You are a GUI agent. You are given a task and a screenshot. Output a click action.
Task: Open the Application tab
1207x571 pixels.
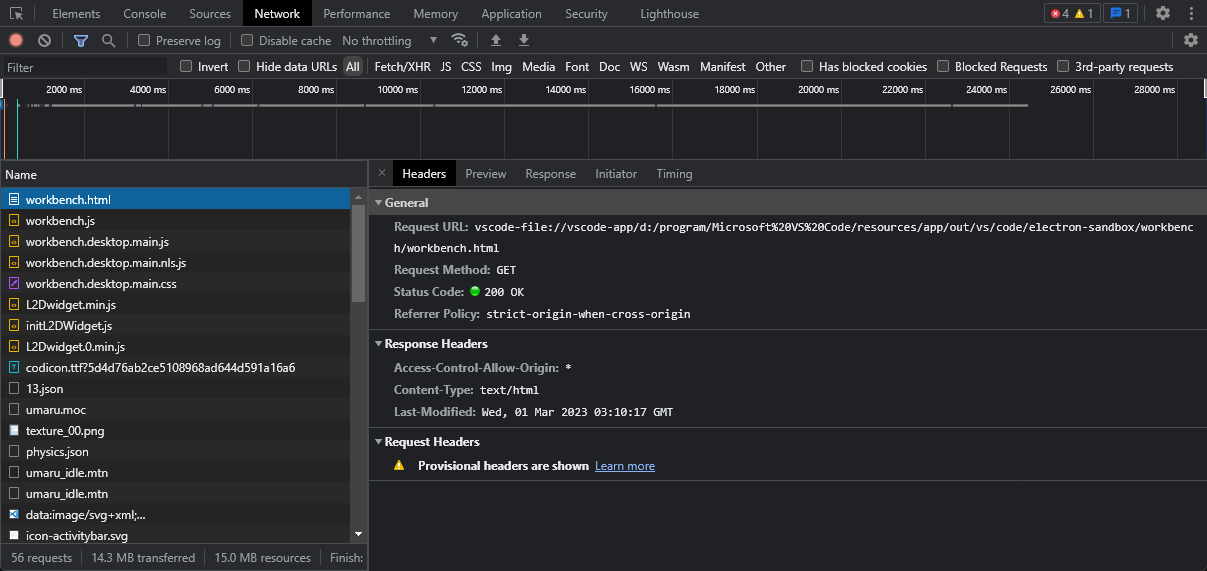[511, 14]
